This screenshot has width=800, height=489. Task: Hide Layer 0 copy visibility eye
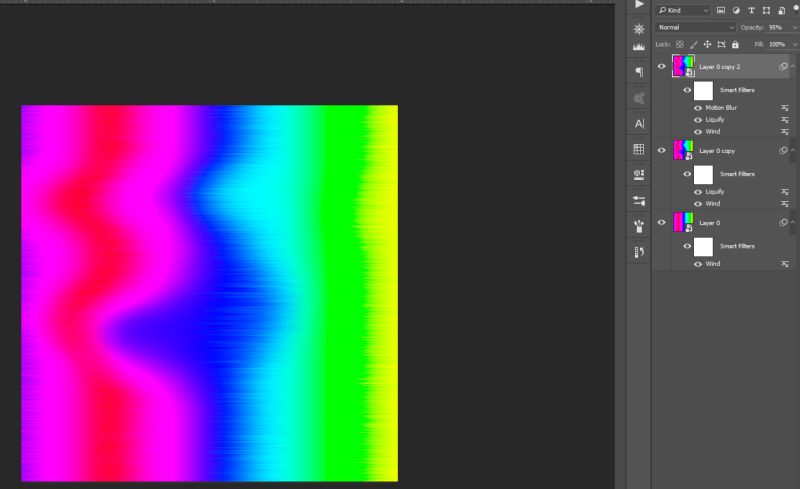662,151
